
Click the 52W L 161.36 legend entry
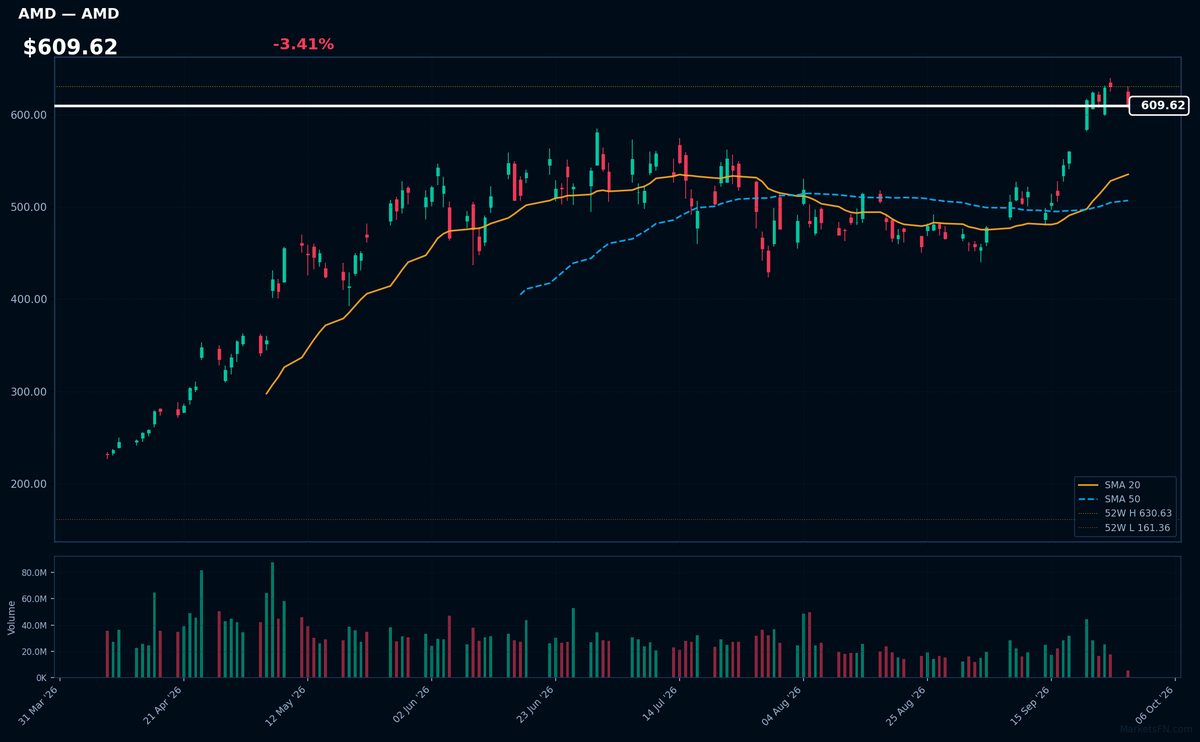[x=1125, y=527]
